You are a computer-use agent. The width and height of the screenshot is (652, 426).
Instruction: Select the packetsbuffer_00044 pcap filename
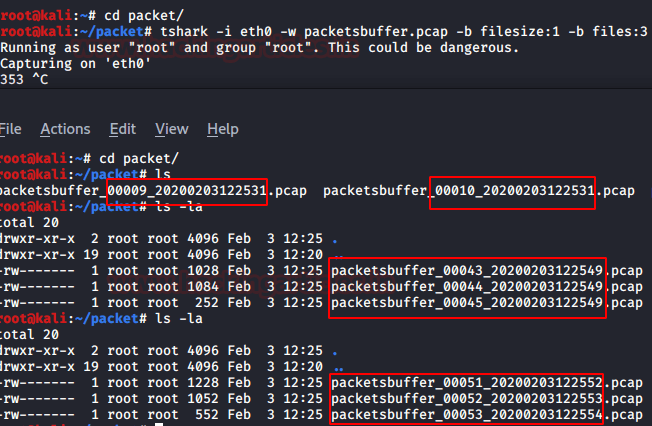[486, 286]
